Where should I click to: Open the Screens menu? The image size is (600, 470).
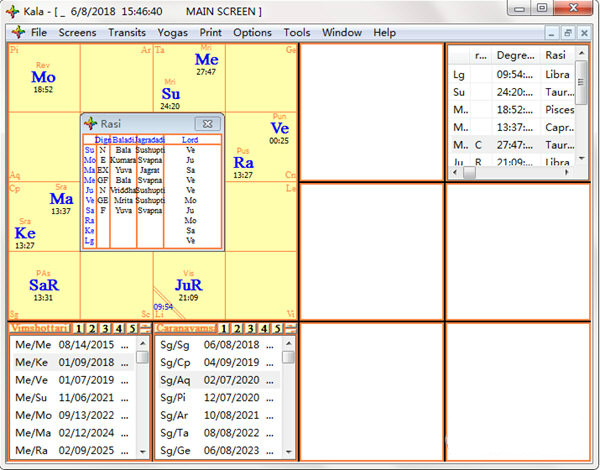click(x=77, y=32)
